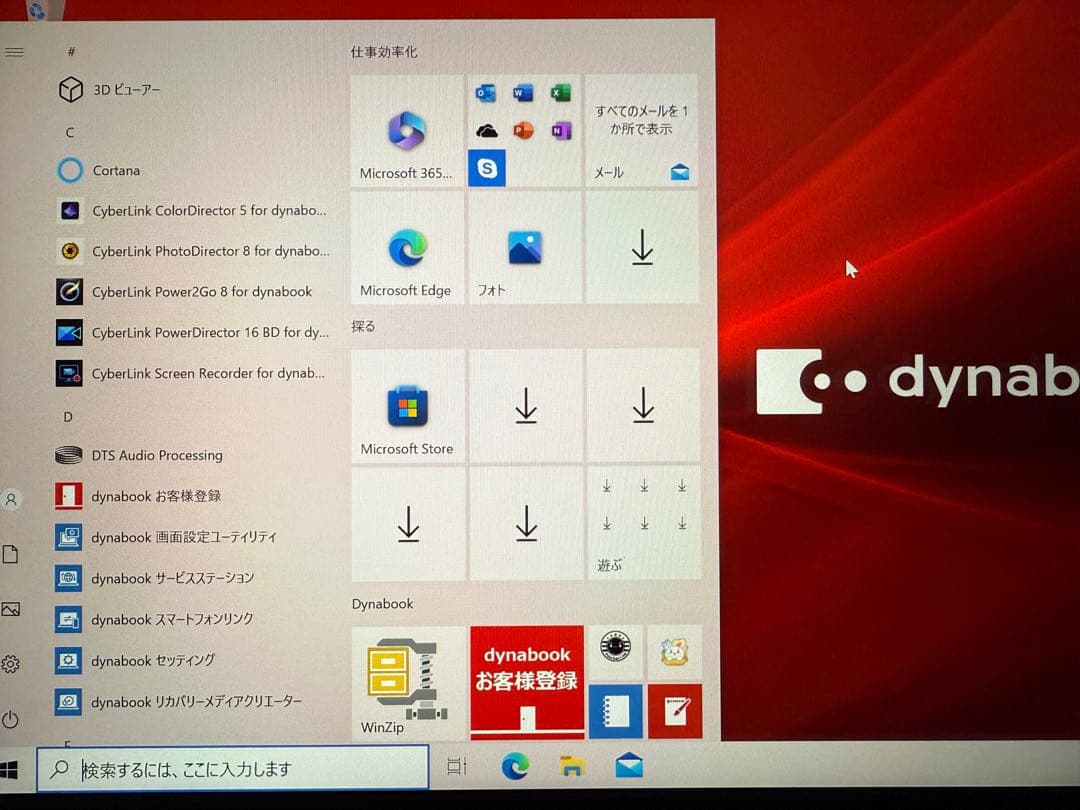1080x810 pixels.
Task: Open PowerPoint from the Office tile
Action: coord(524,130)
